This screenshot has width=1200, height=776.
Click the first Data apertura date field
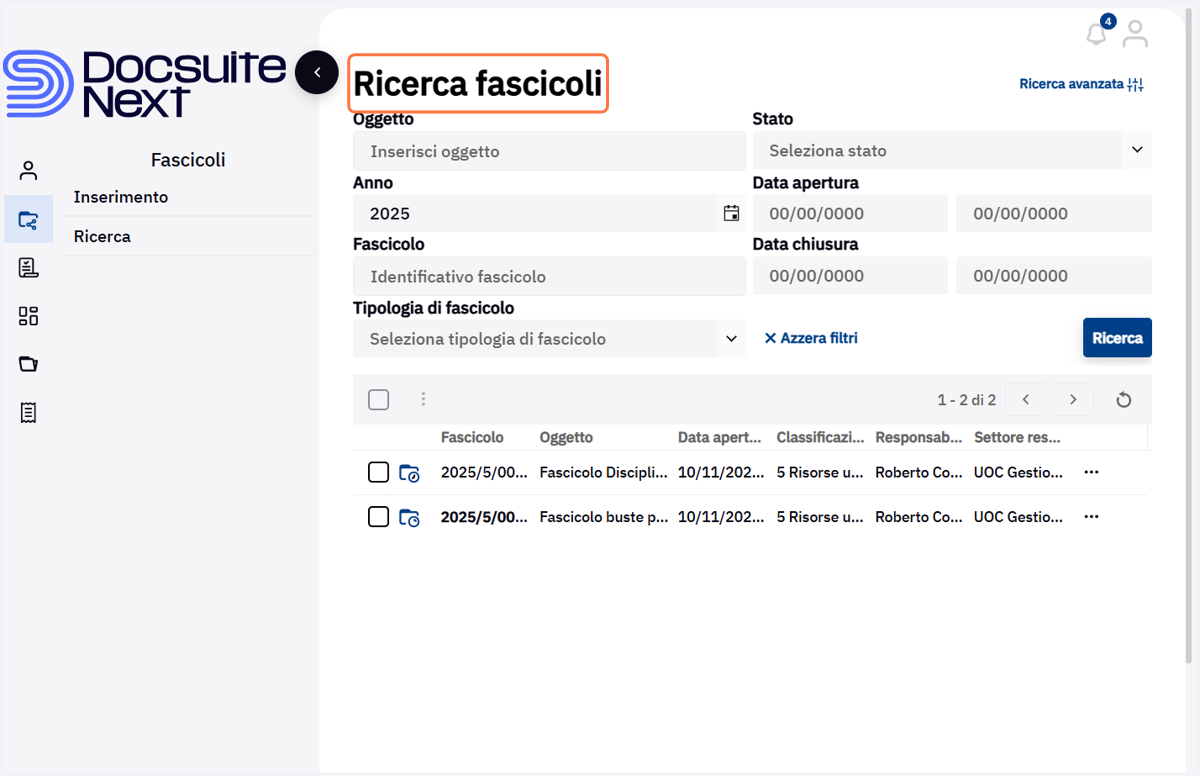[850, 213]
